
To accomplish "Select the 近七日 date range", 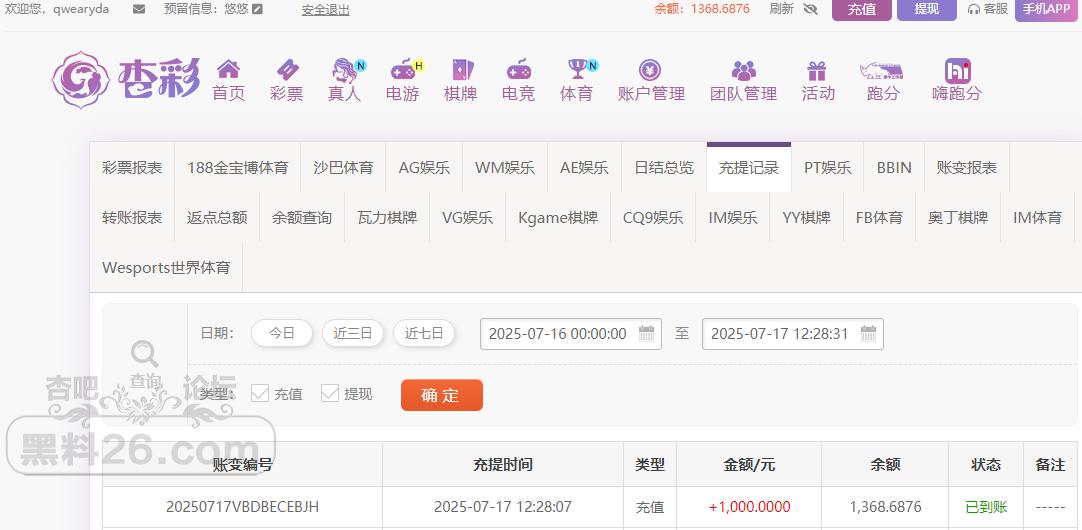I will pyautogui.click(x=424, y=333).
